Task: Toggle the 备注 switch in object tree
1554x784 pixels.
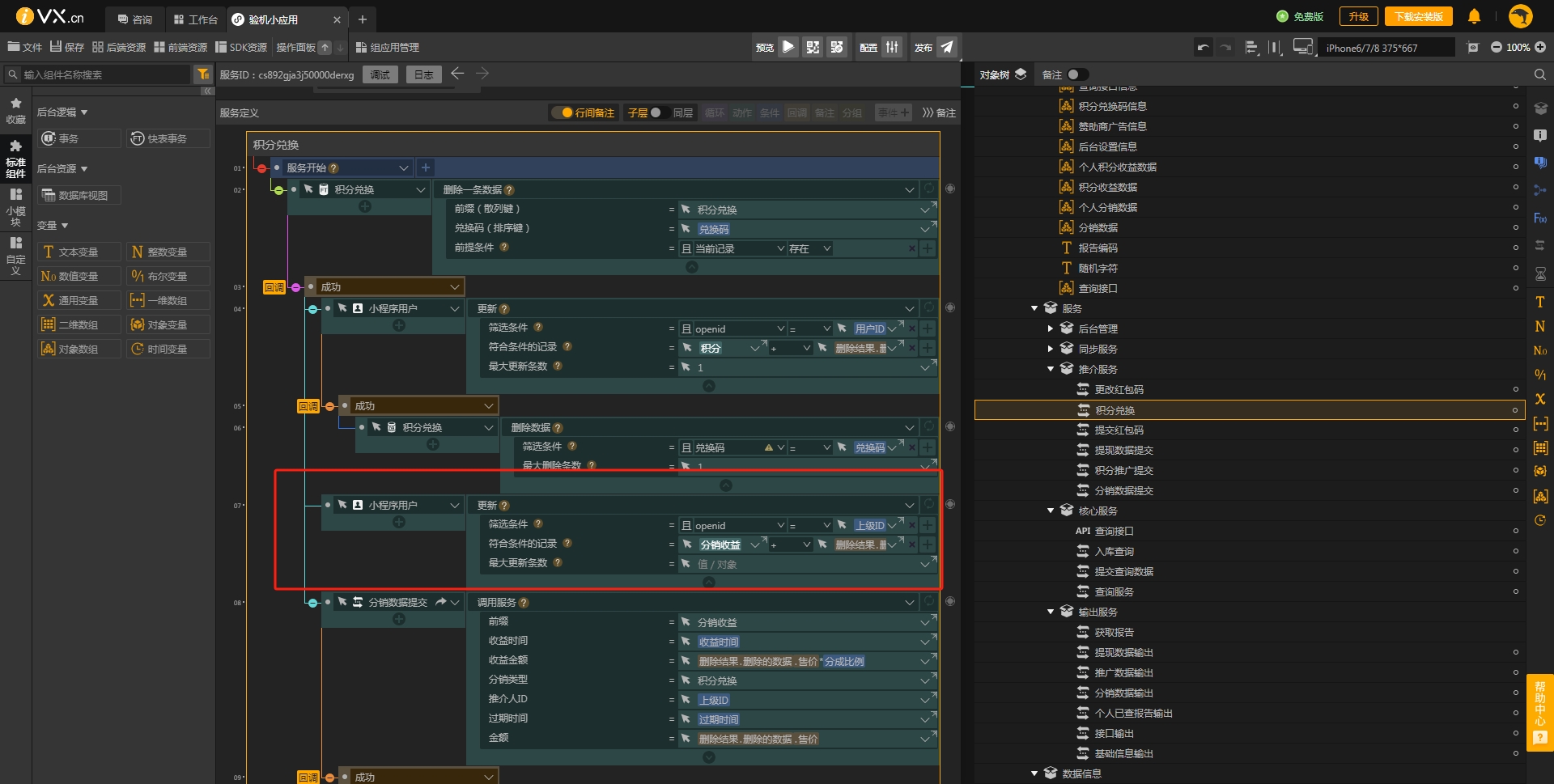Action: [1077, 74]
